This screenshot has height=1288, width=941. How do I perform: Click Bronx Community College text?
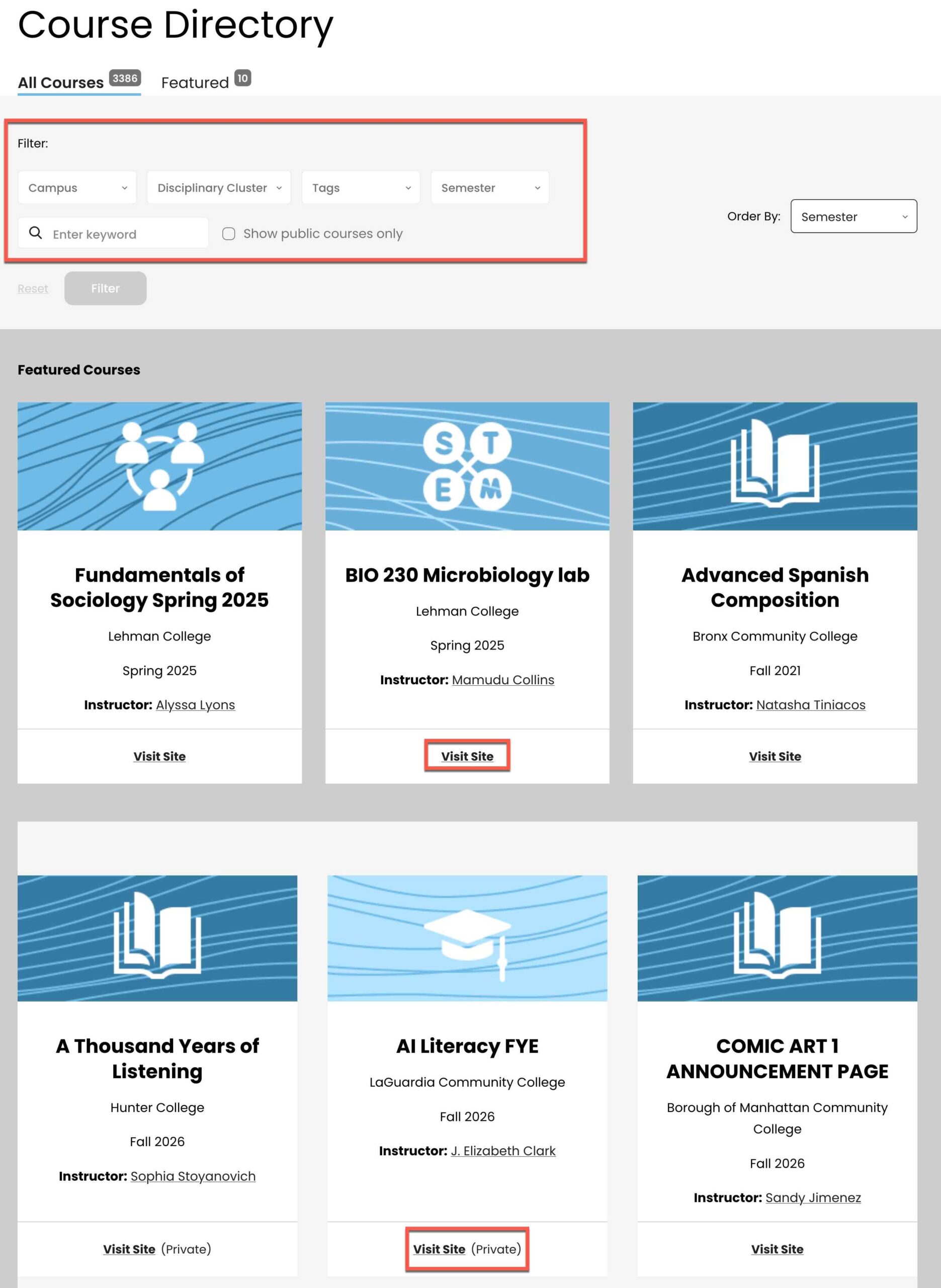click(x=775, y=636)
